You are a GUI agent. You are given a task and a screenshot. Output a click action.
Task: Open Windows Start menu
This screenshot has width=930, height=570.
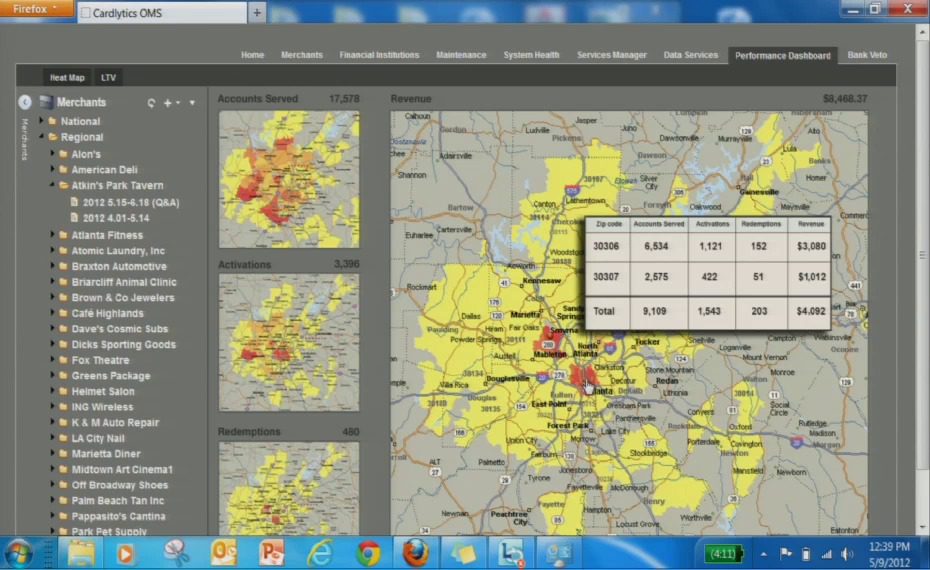tap(18, 554)
